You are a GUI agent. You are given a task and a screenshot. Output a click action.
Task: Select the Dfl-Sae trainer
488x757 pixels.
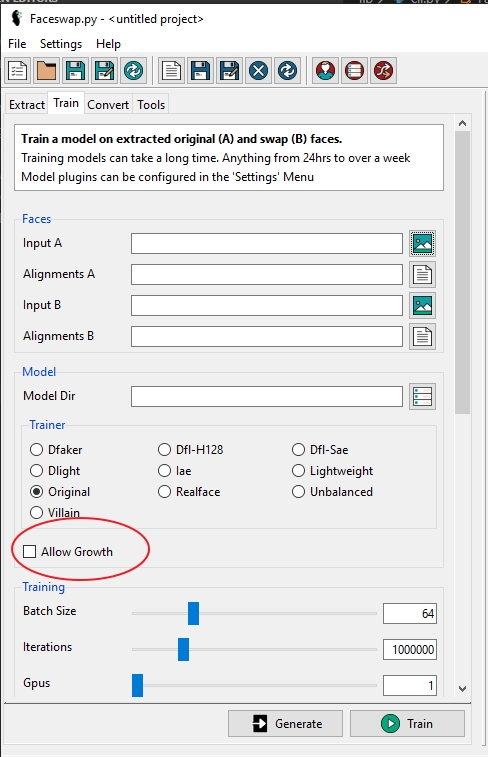click(320, 449)
